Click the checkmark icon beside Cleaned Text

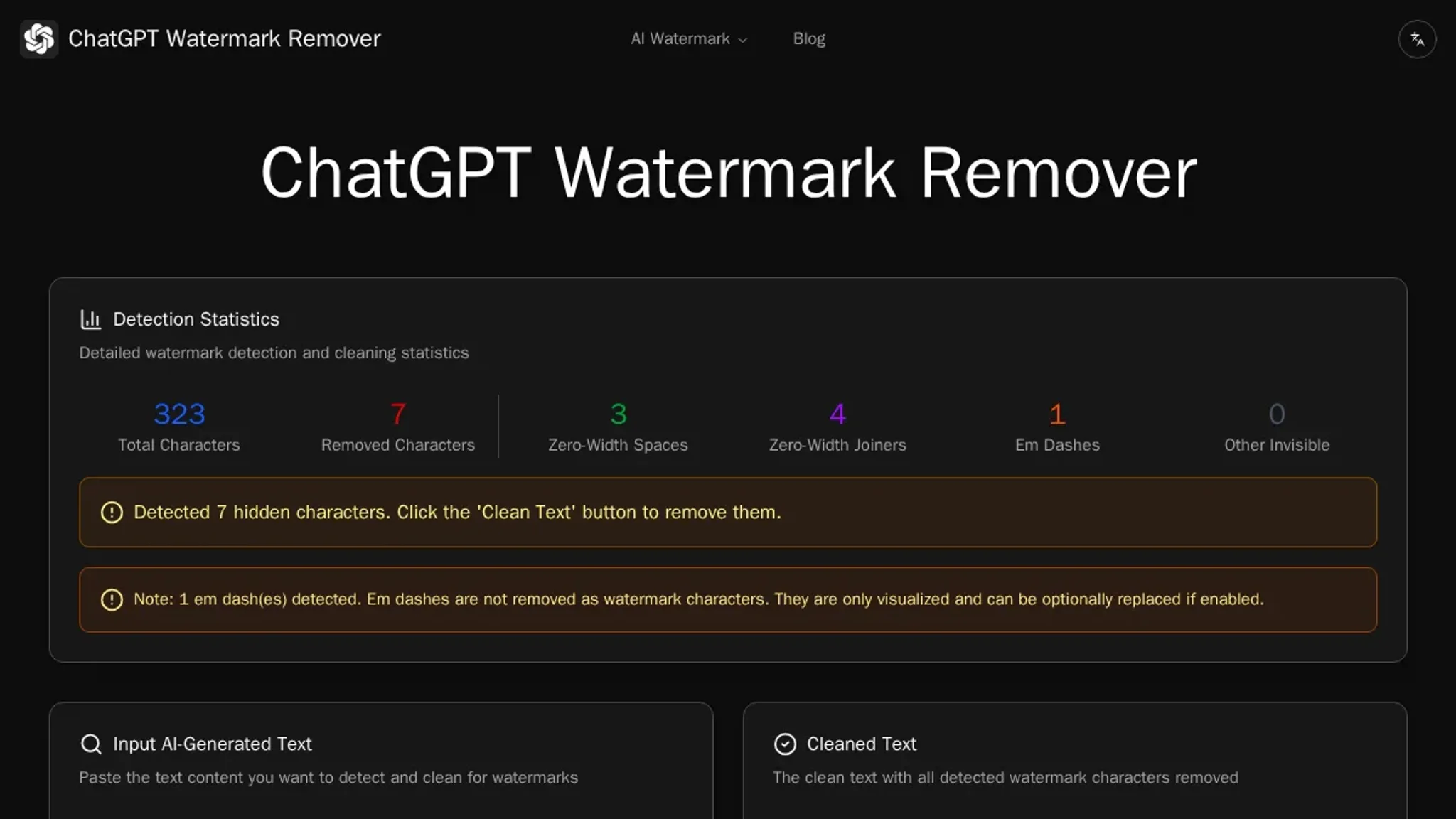point(785,744)
